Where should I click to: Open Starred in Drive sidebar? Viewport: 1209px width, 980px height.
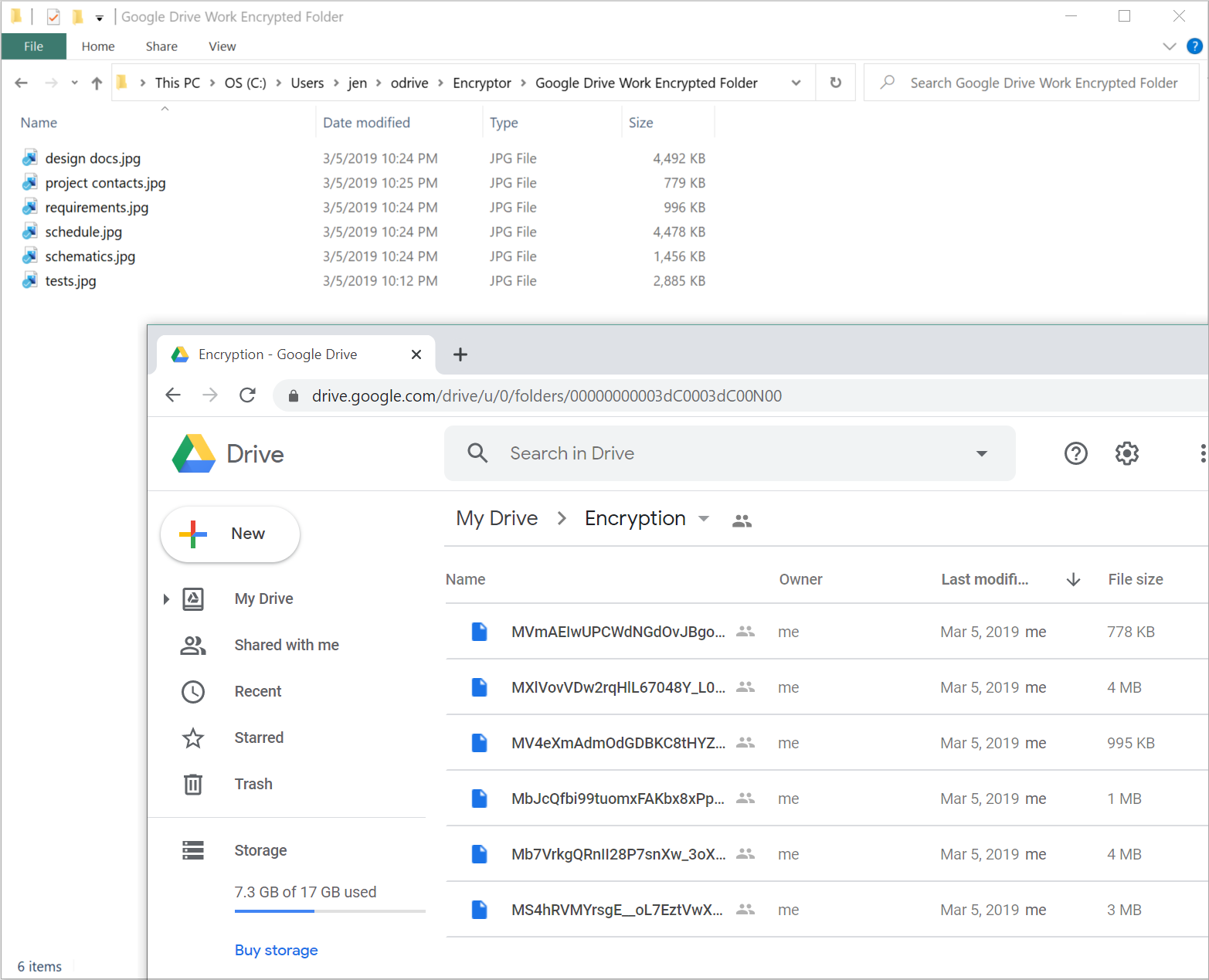(259, 738)
